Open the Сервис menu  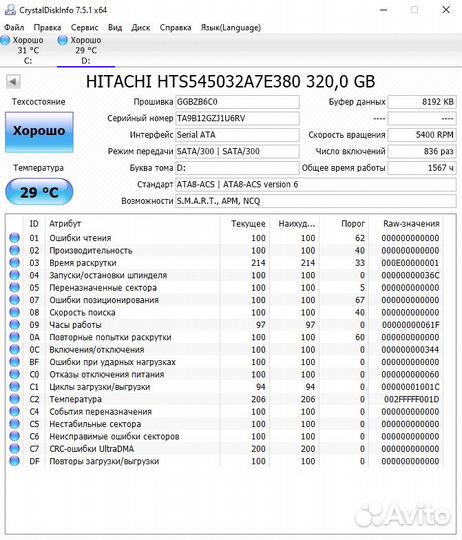click(x=84, y=28)
